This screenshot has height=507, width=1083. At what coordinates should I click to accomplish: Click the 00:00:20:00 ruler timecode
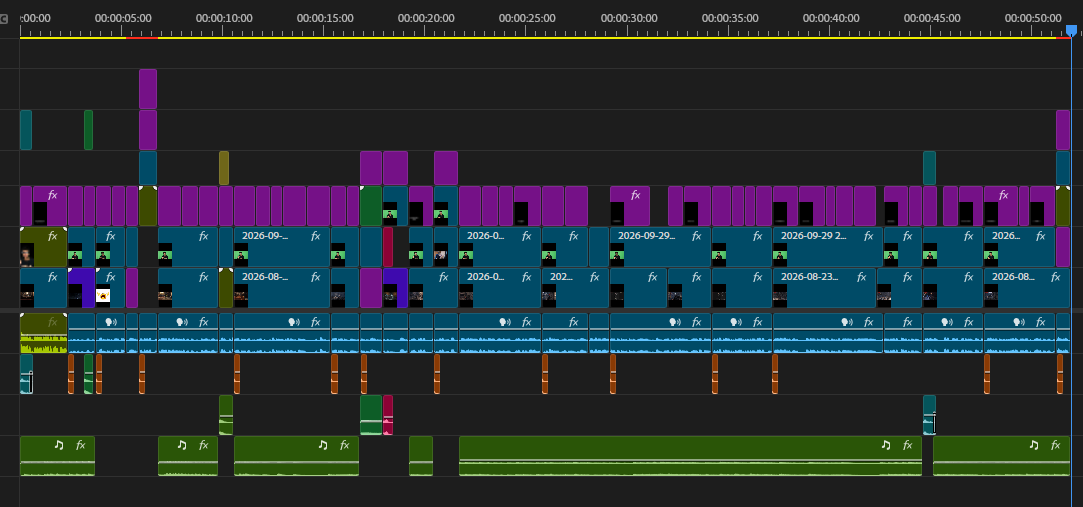click(426, 18)
